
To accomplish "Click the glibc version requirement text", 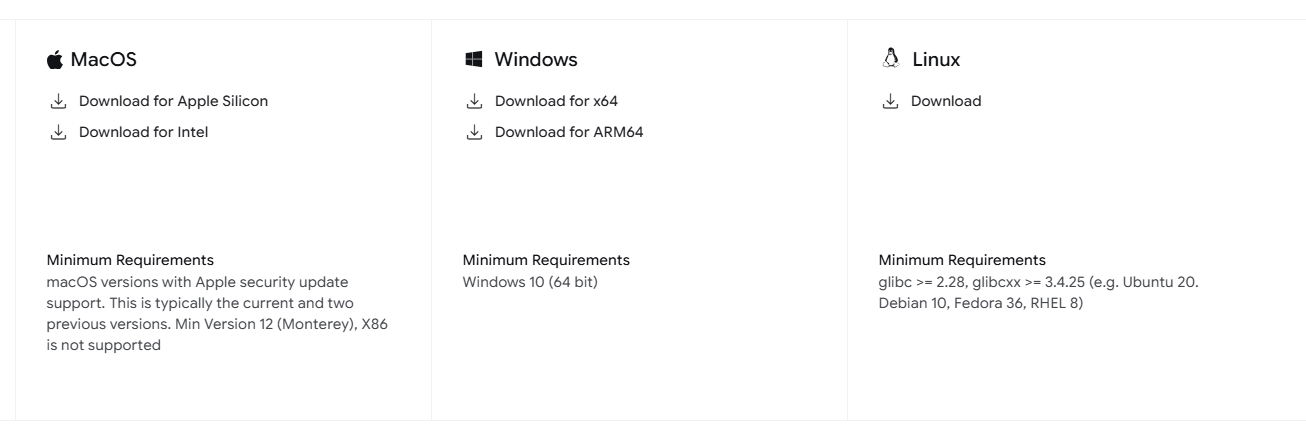I will (1038, 293).
